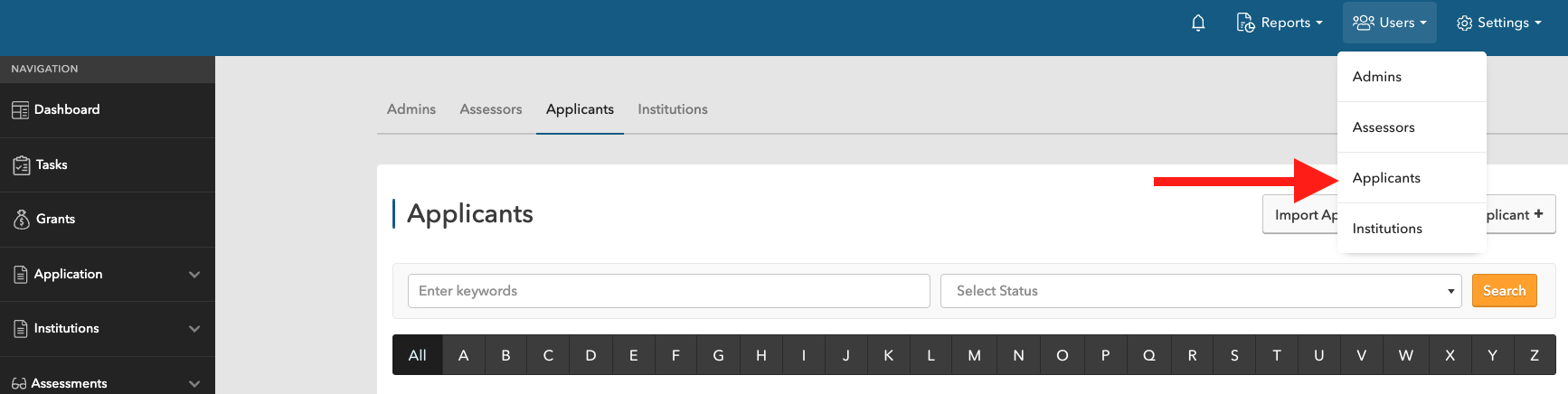Click the Institutions sidebar document icon
1568x394 pixels.
[21, 329]
